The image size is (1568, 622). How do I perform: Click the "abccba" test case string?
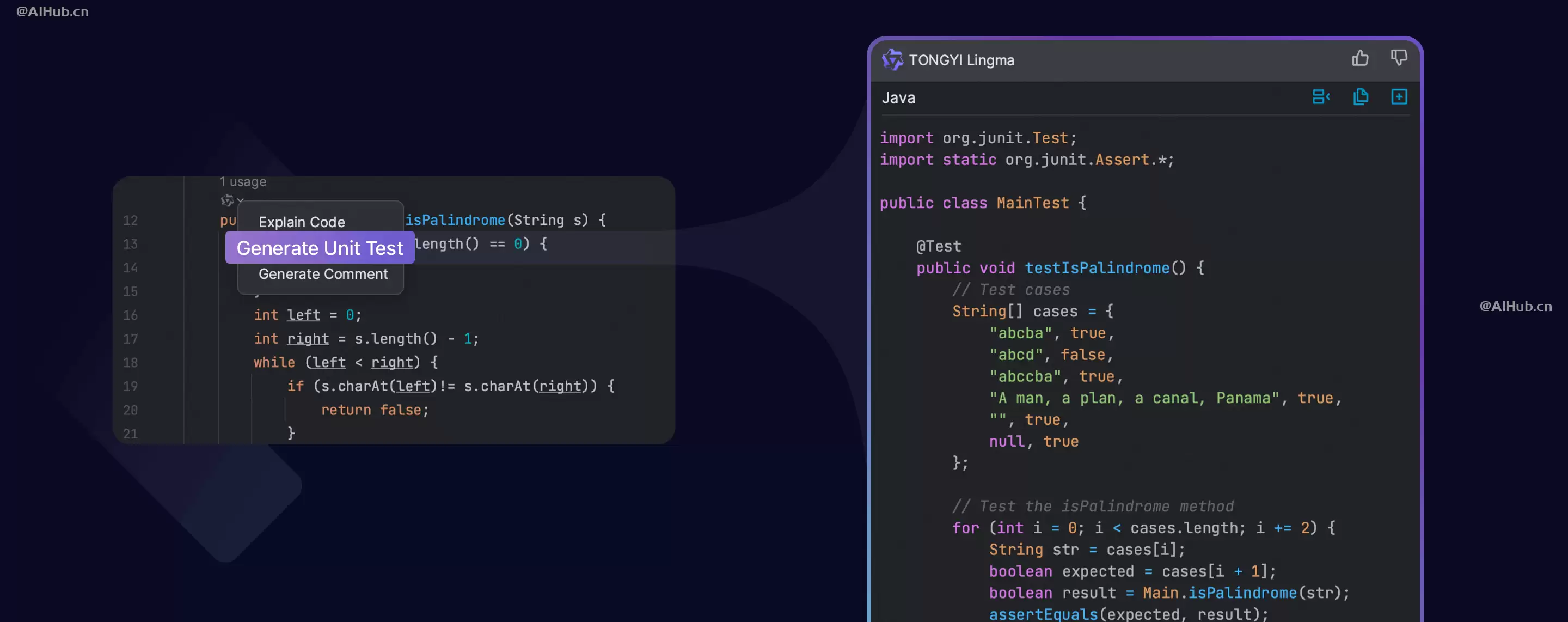(x=1026, y=376)
